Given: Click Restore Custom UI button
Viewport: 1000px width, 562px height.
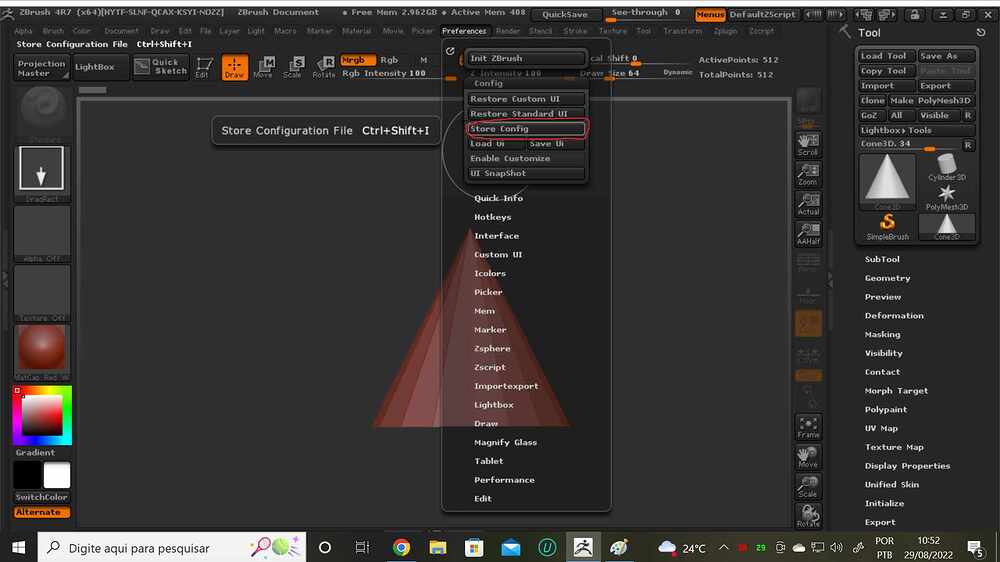Looking at the screenshot, I should (525, 99).
